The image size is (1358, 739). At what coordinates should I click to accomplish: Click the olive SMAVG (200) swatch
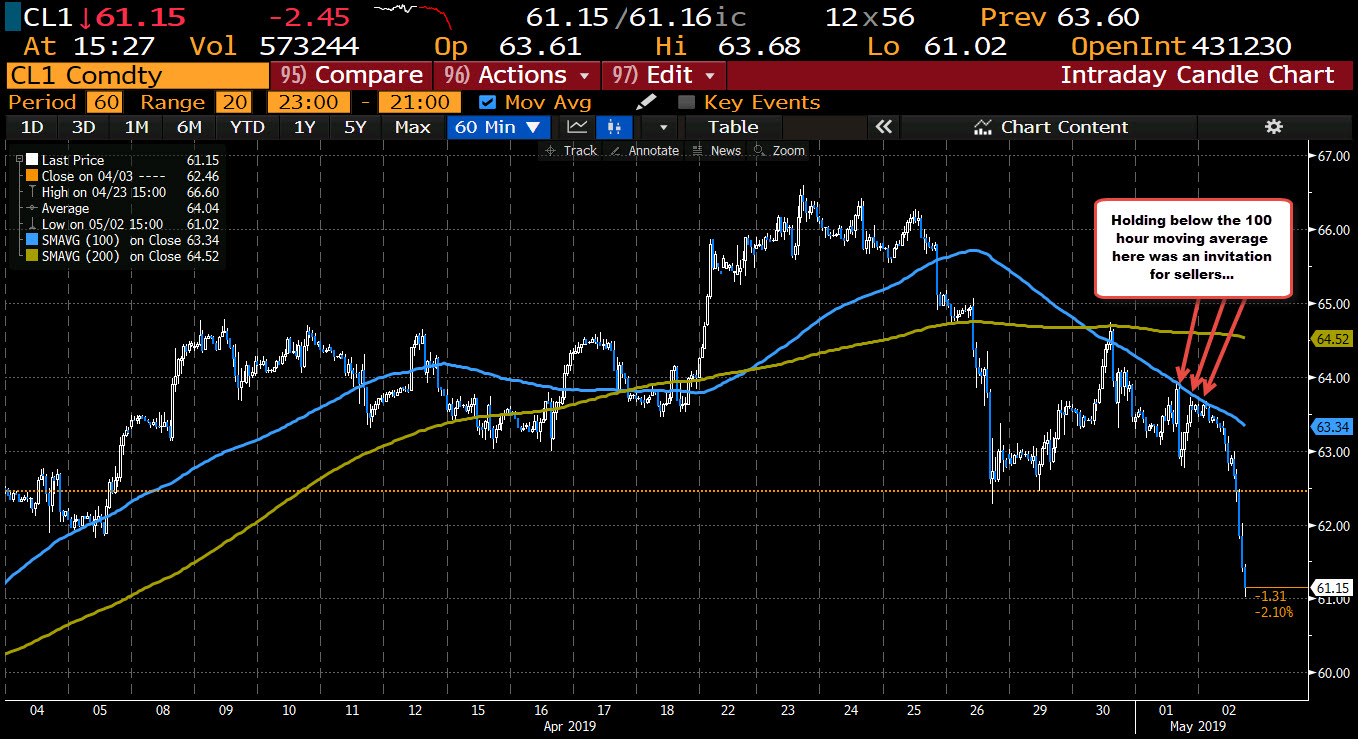pos(32,256)
